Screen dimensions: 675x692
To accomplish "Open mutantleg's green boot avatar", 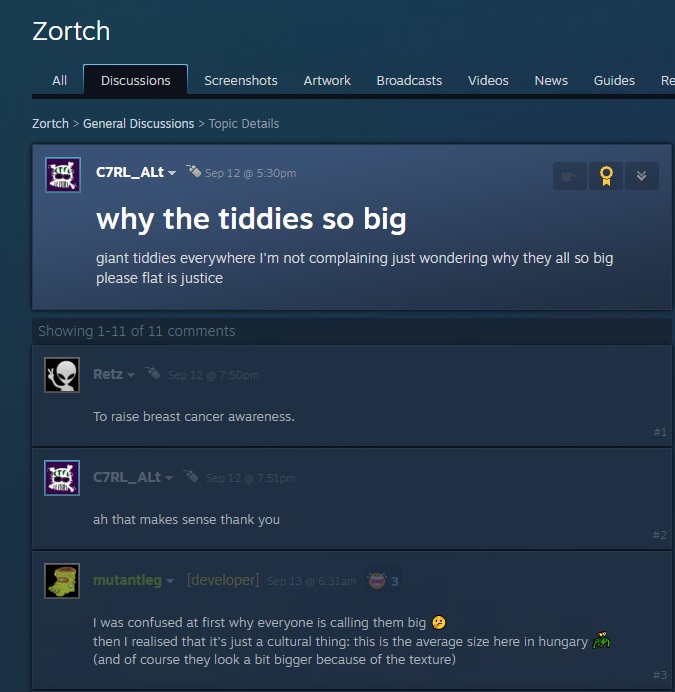I will pos(62,581).
